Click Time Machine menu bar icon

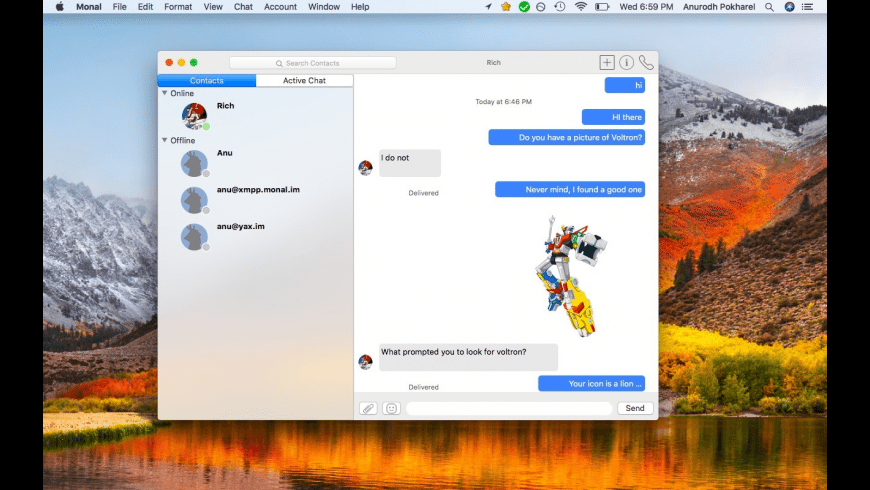point(560,7)
